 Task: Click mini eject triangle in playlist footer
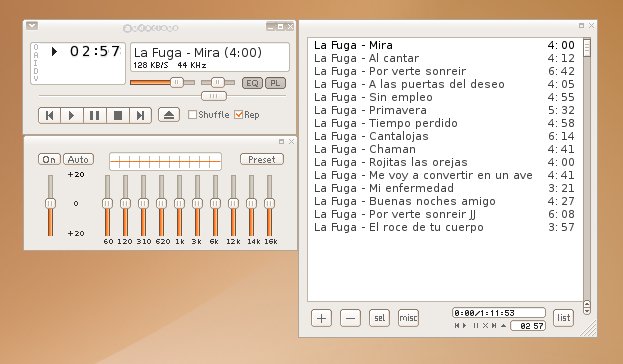point(503,325)
